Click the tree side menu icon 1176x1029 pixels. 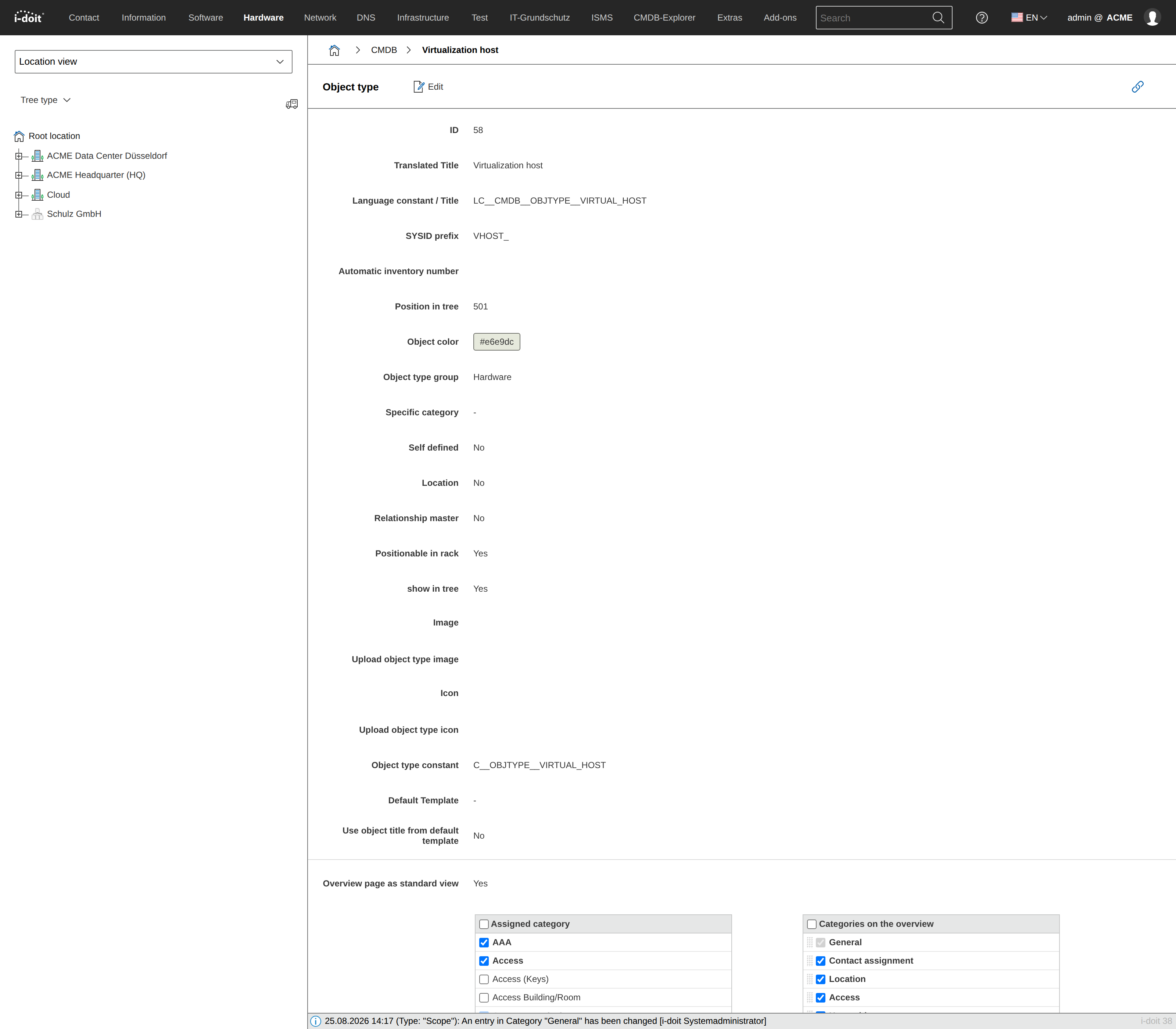coord(292,104)
